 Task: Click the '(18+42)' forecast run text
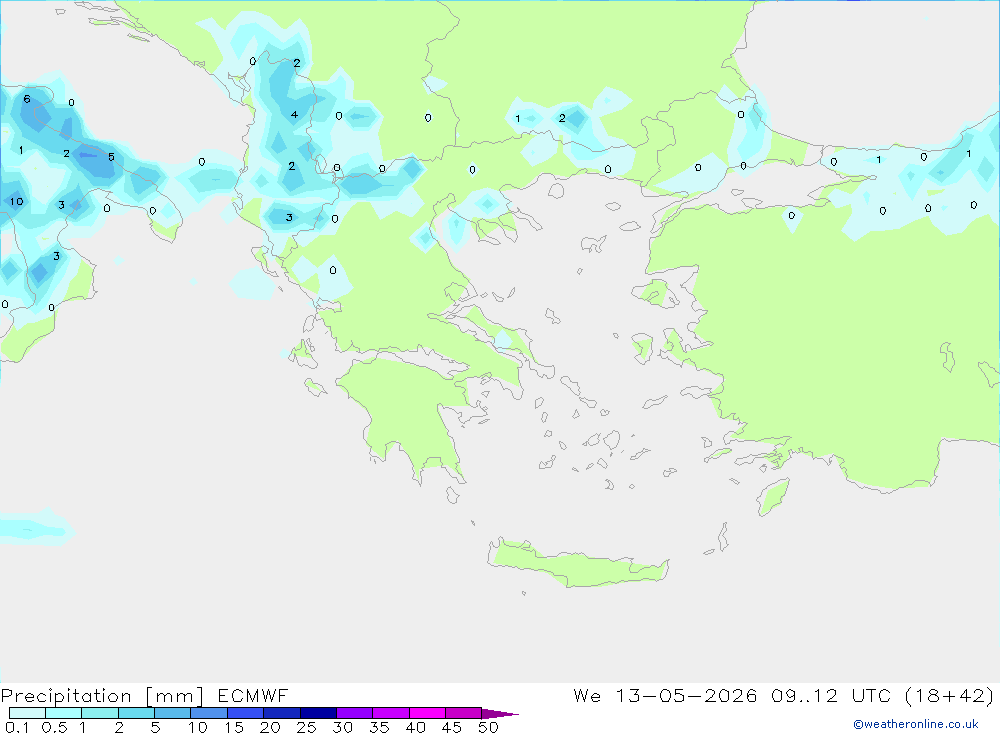(x=950, y=695)
